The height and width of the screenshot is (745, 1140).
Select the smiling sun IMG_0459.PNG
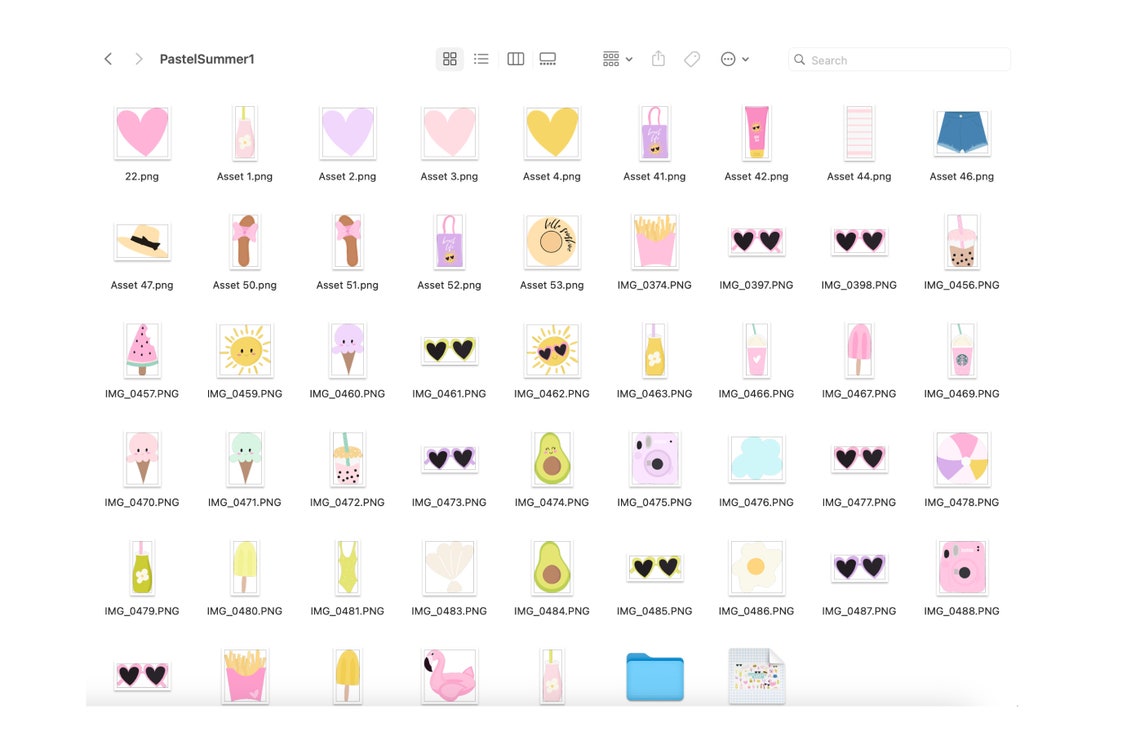[244, 349]
